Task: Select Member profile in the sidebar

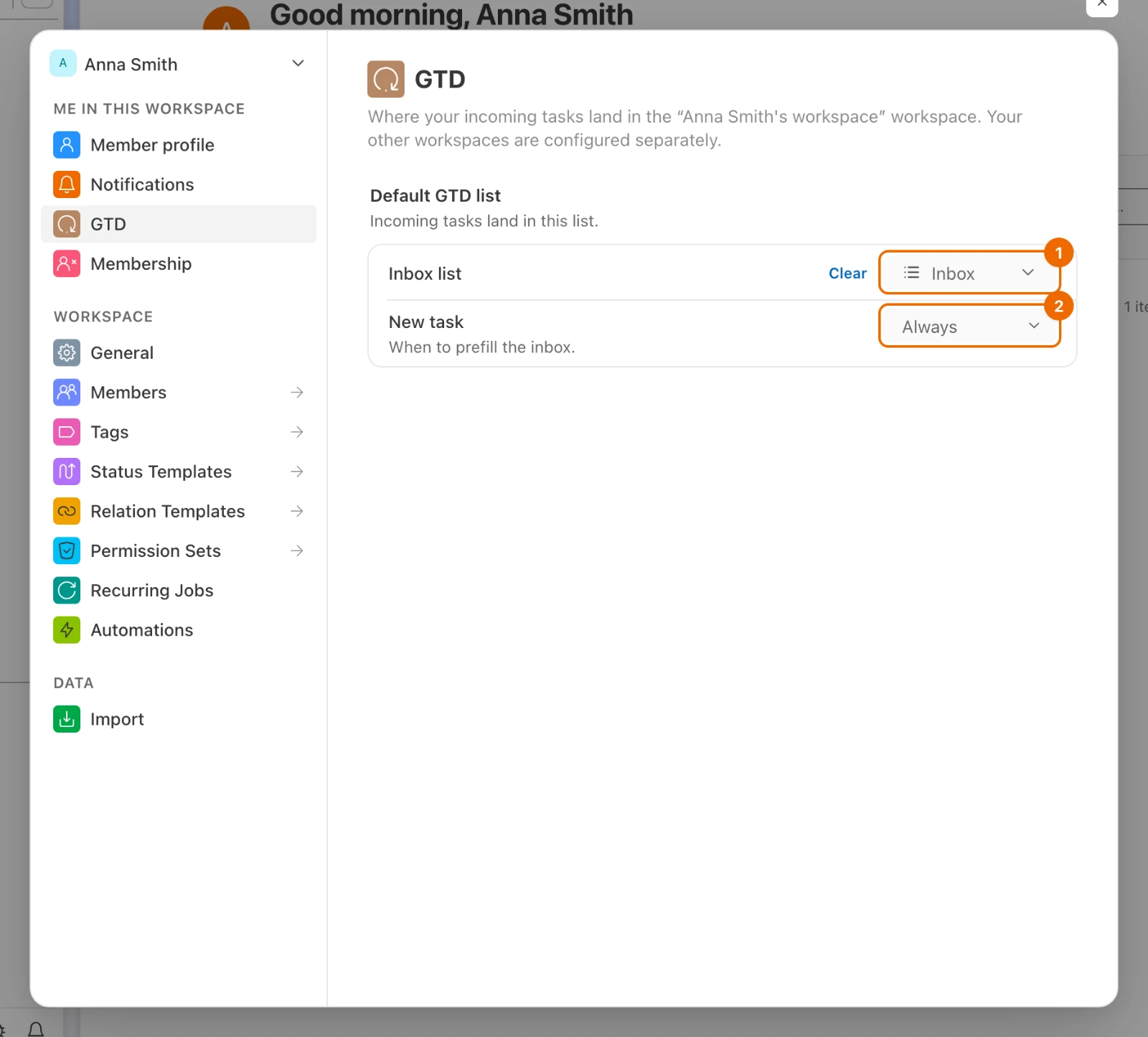Action: 179,145
